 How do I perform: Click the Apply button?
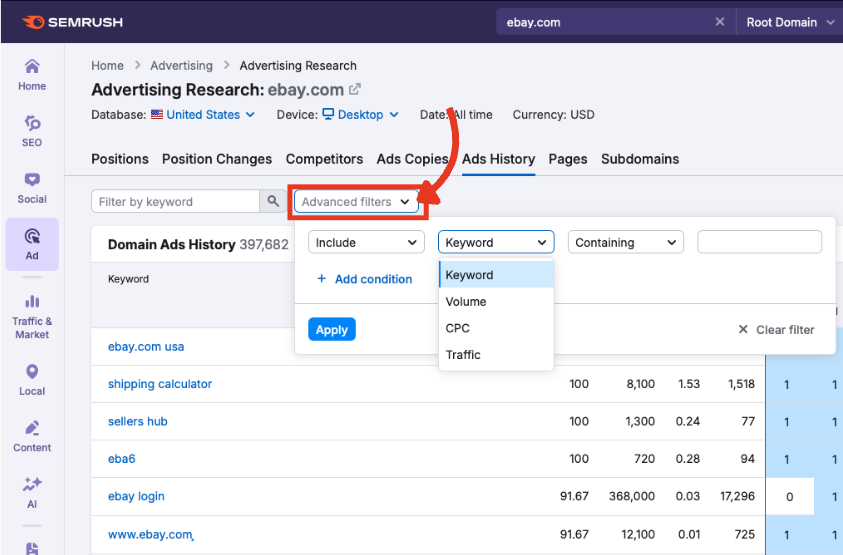tap(332, 329)
